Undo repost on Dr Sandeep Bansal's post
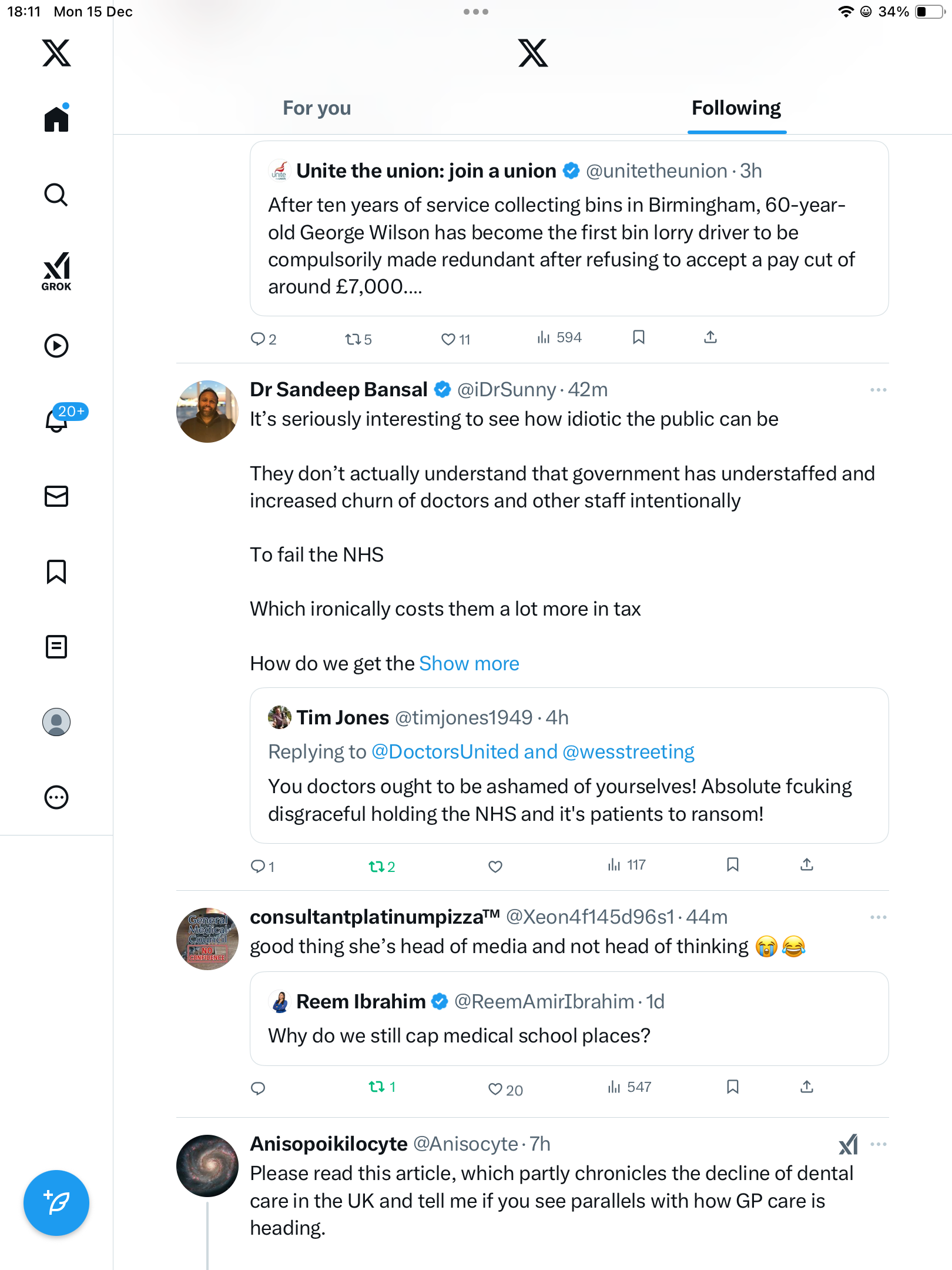The height and width of the screenshot is (1270, 952). tap(381, 866)
